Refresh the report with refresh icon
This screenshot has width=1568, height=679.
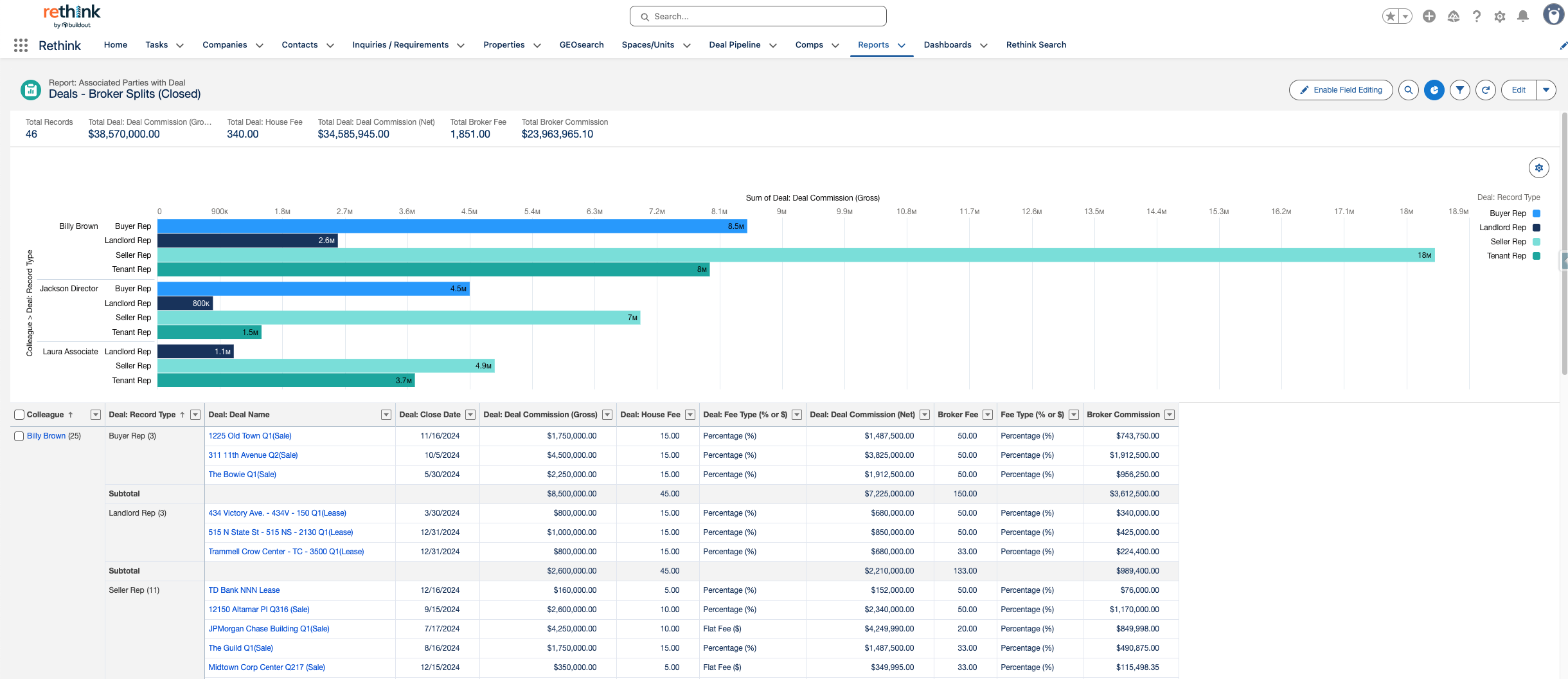pyautogui.click(x=1486, y=90)
